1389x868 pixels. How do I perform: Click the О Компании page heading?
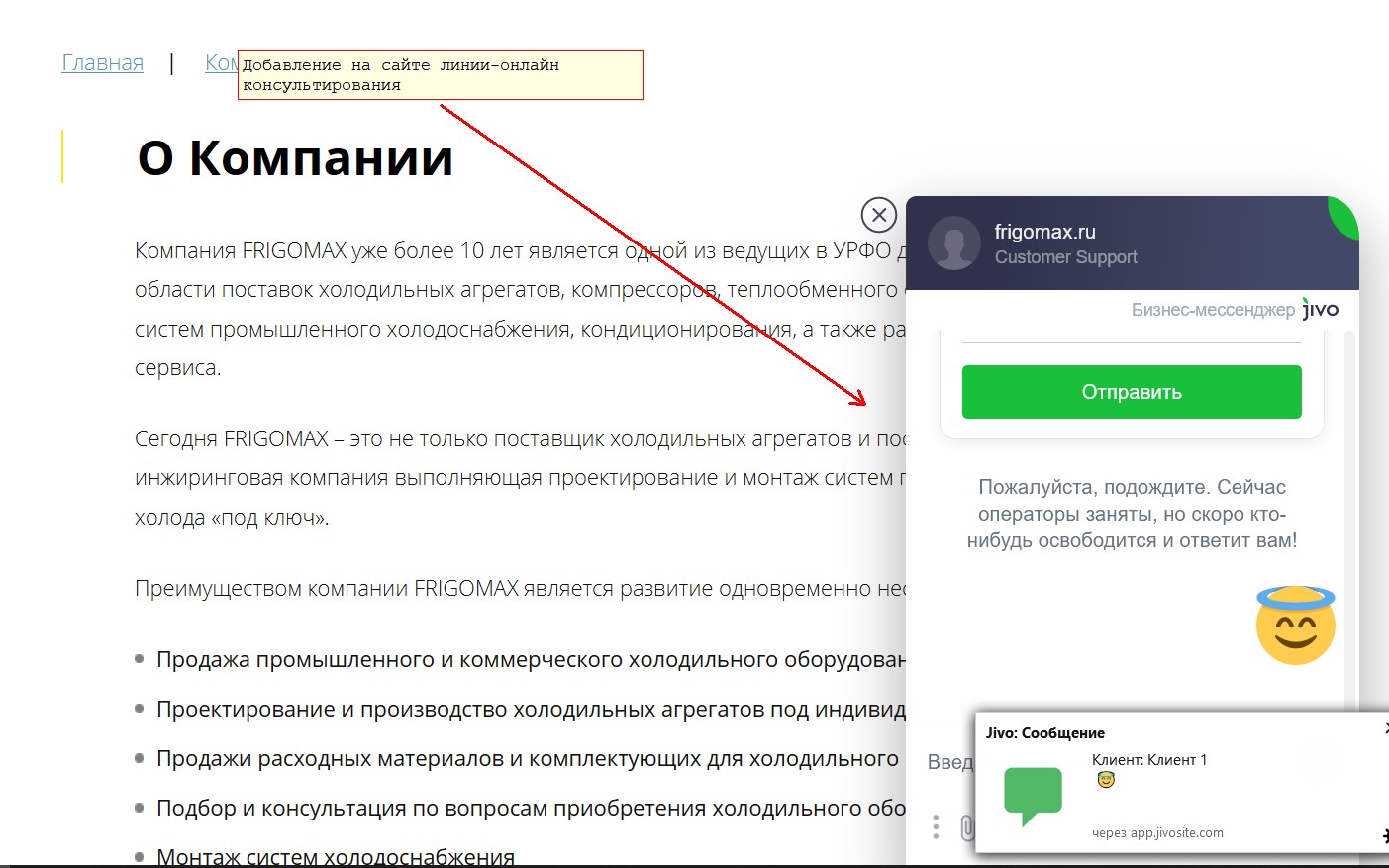pos(297,157)
